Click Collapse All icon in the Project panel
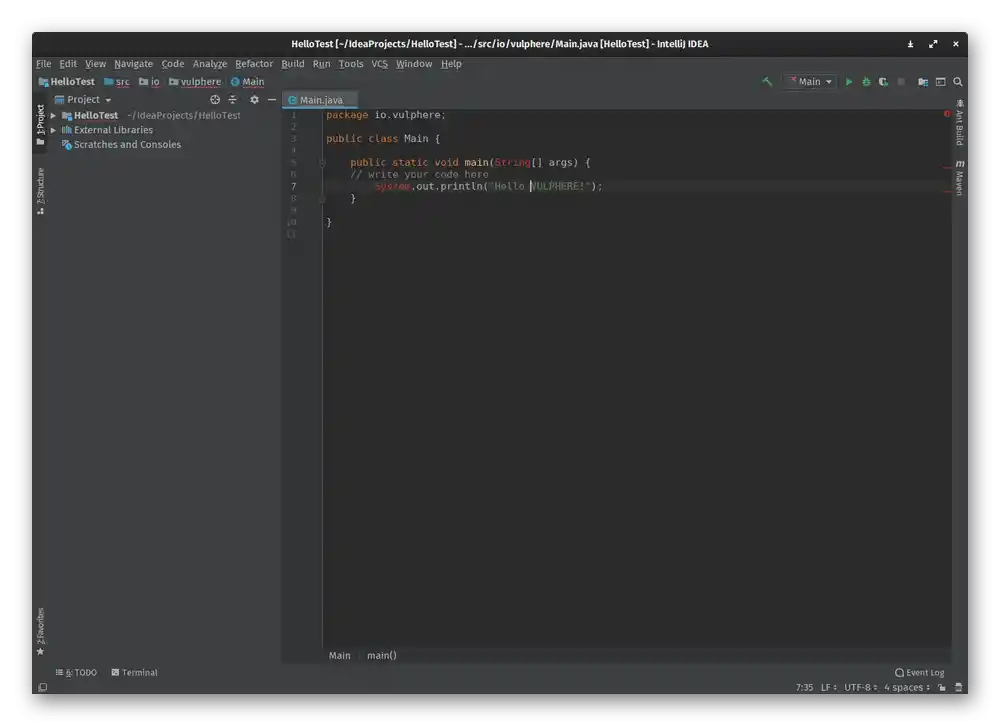 pyautogui.click(x=233, y=100)
